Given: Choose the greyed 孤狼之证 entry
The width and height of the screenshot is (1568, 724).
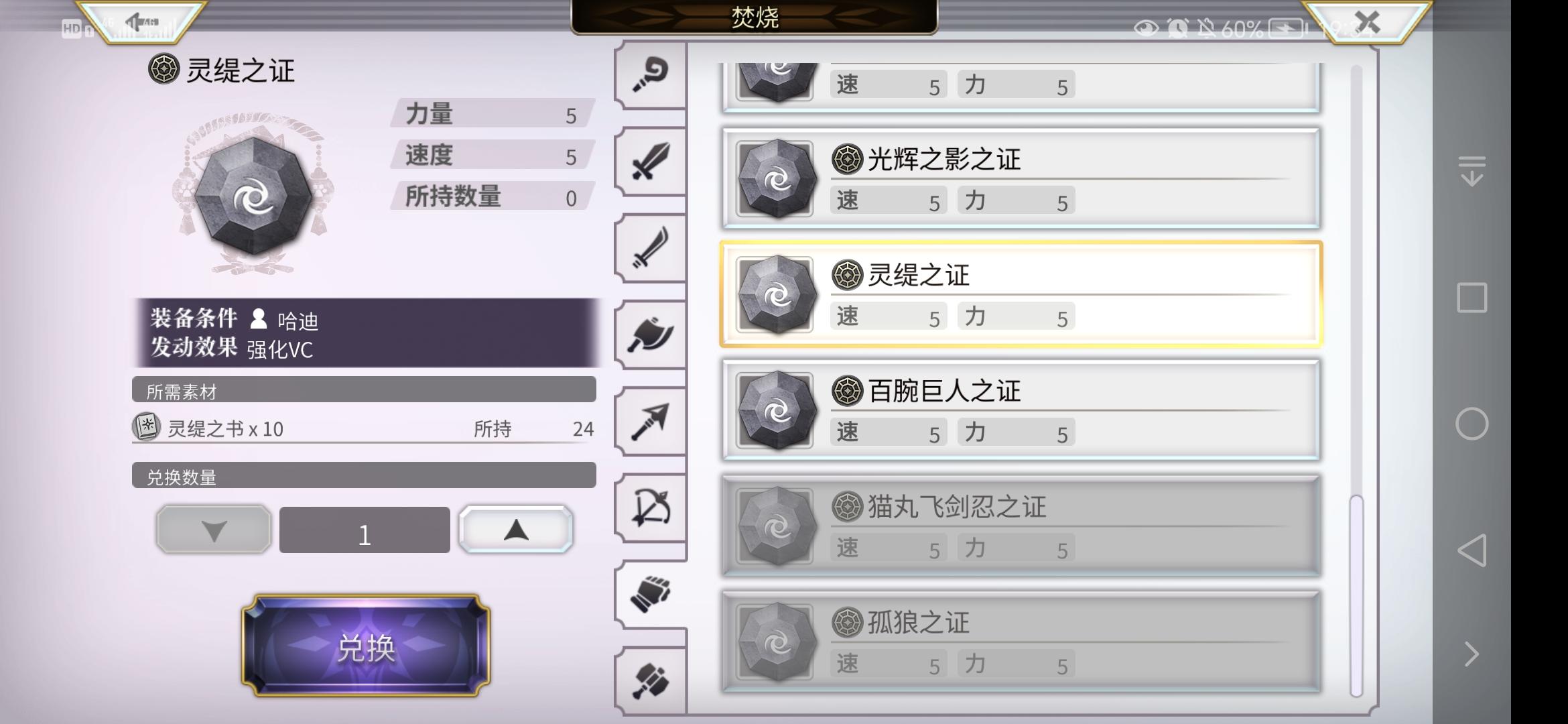Looking at the screenshot, I should point(1021,642).
